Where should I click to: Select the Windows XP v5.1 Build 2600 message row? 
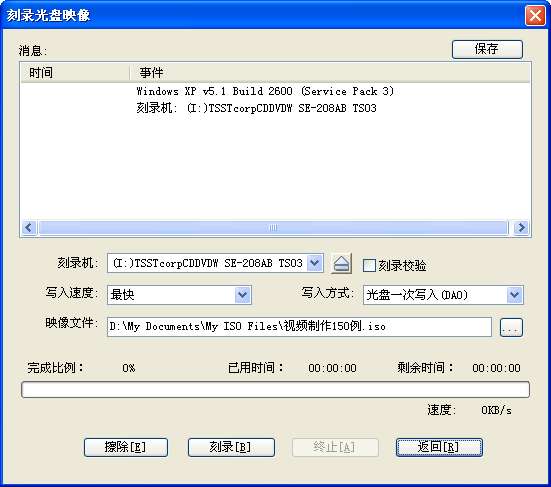pos(265,91)
